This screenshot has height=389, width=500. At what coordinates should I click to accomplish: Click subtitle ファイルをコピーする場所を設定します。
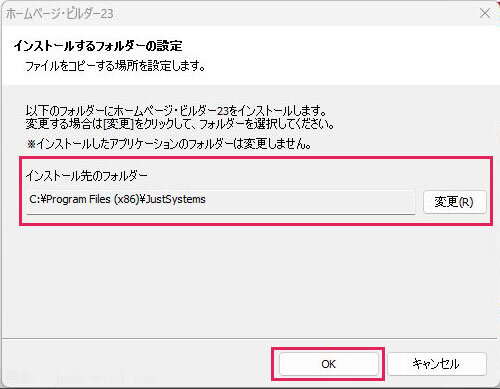(x=116, y=66)
